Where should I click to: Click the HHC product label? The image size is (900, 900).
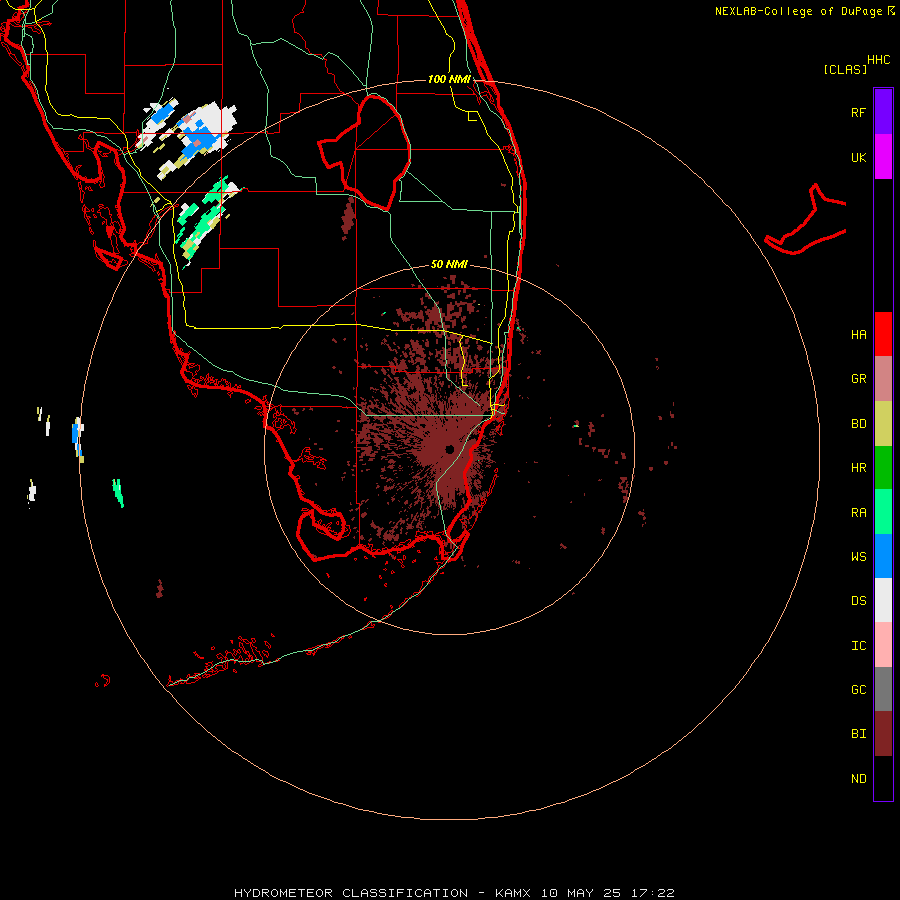[878, 60]
